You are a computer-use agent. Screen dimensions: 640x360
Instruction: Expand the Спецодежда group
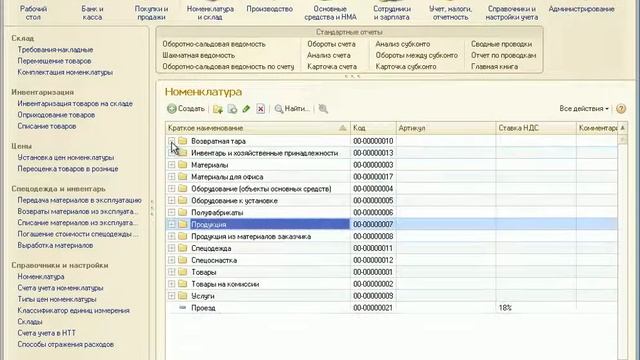[171, 248]
